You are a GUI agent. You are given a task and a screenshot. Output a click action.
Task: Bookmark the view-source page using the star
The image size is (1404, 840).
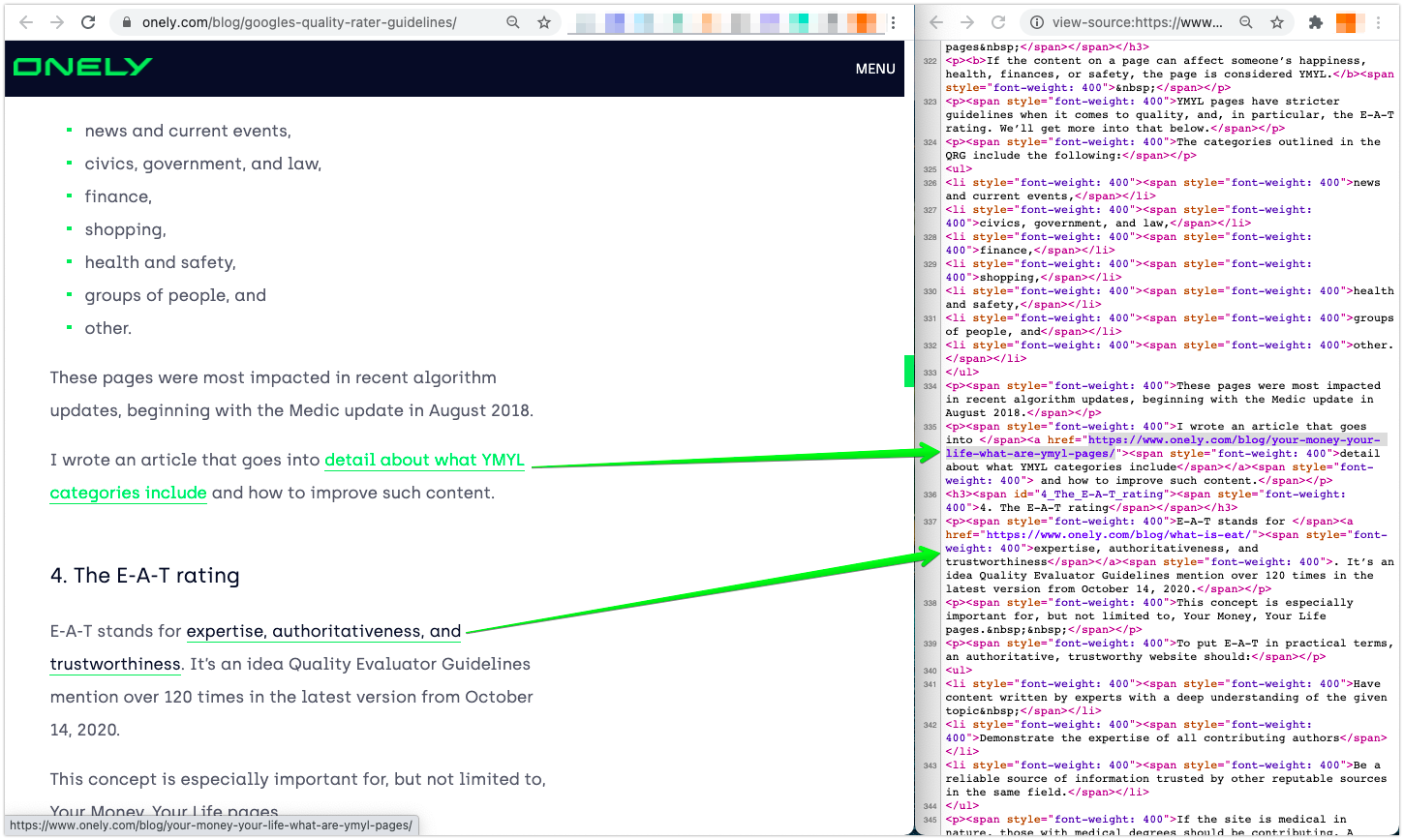point(1277,22)
